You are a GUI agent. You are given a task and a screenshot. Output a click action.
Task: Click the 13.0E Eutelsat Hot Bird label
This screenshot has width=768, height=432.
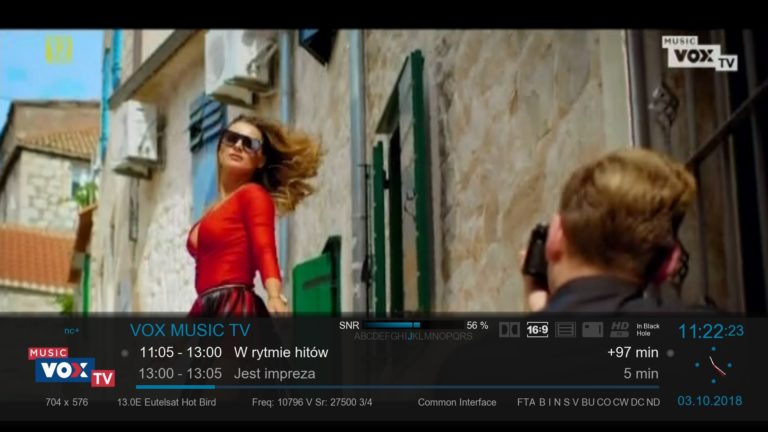(166, 402)
